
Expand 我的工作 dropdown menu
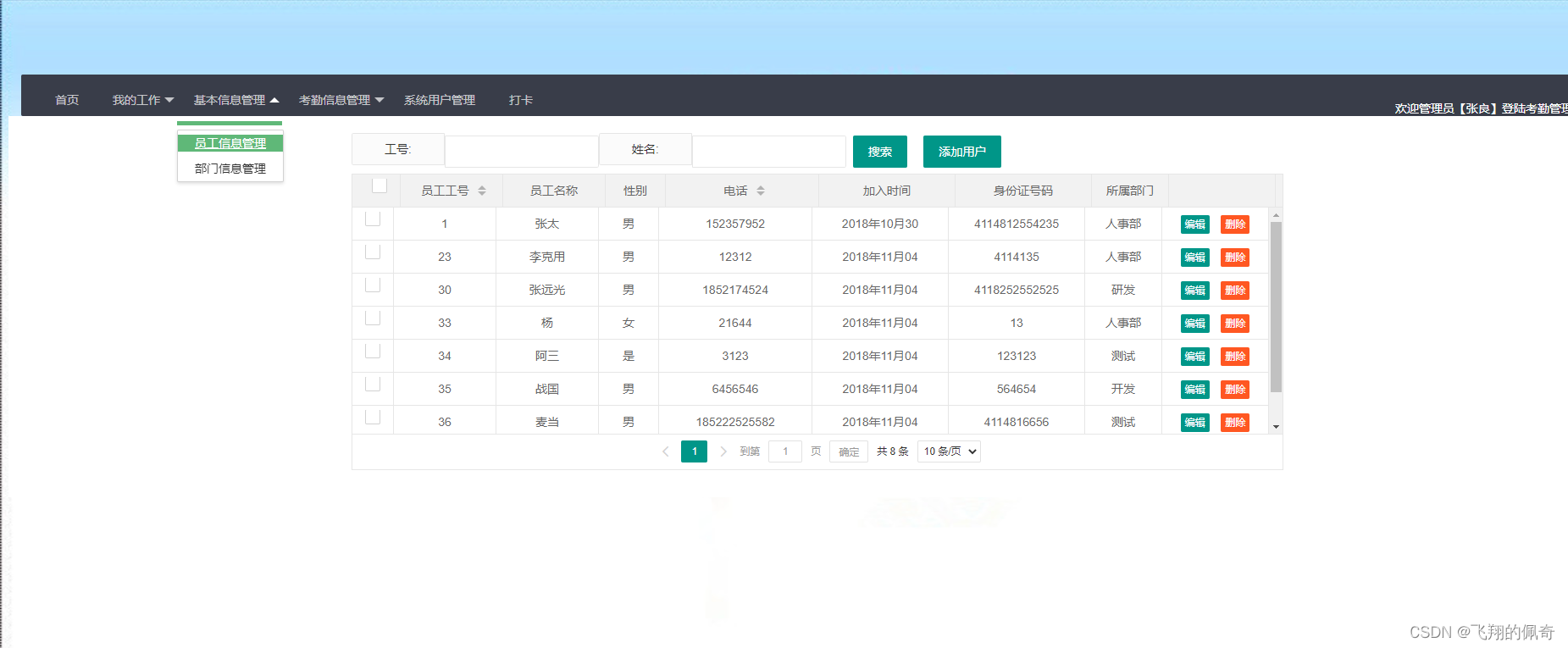[x=142, y=100]
